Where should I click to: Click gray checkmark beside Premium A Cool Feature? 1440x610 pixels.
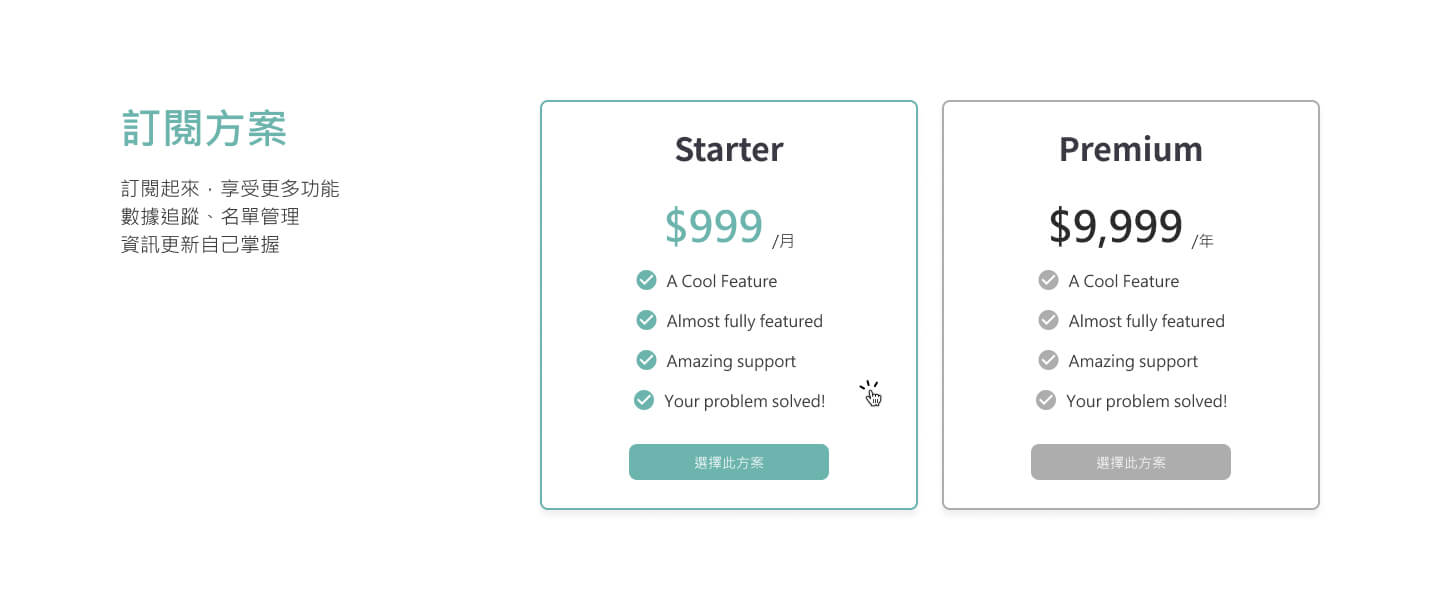click(1048, 280)
